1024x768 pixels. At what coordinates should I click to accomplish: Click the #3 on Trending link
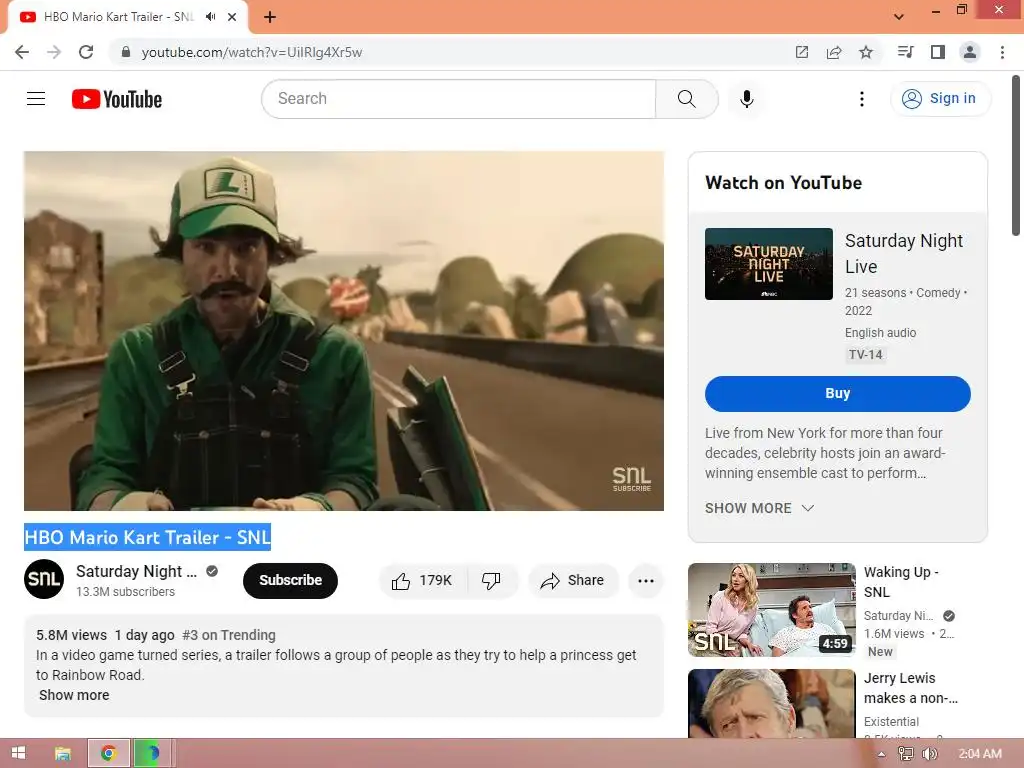click(229, 635)
